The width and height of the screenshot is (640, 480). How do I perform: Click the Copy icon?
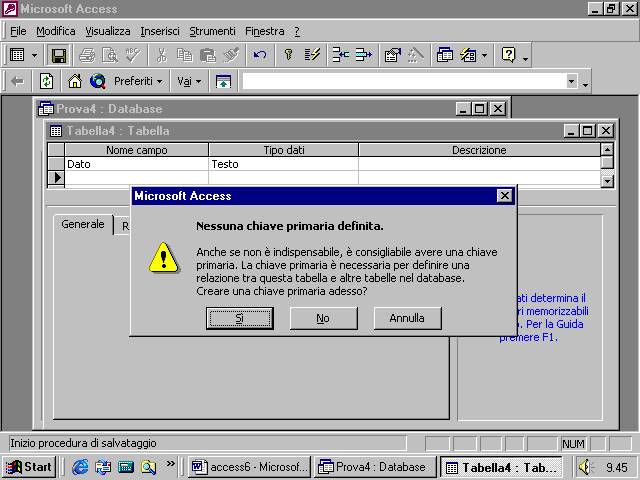184,55
